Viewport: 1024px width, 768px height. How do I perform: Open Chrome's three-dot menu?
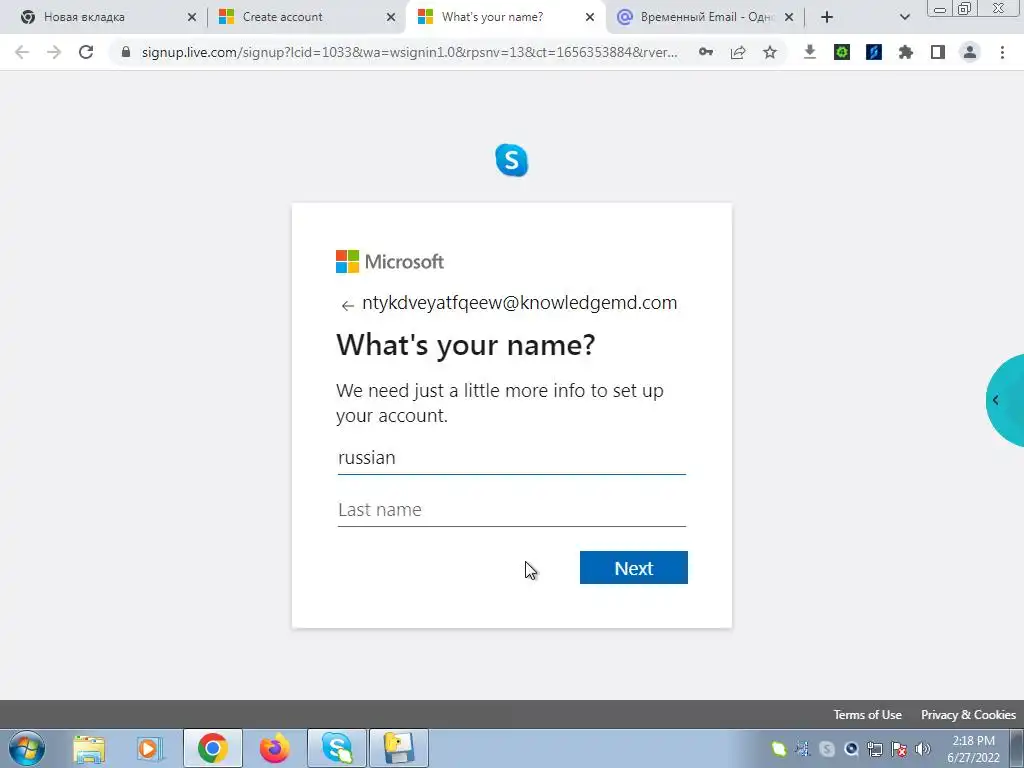(x=1002, y=52)
